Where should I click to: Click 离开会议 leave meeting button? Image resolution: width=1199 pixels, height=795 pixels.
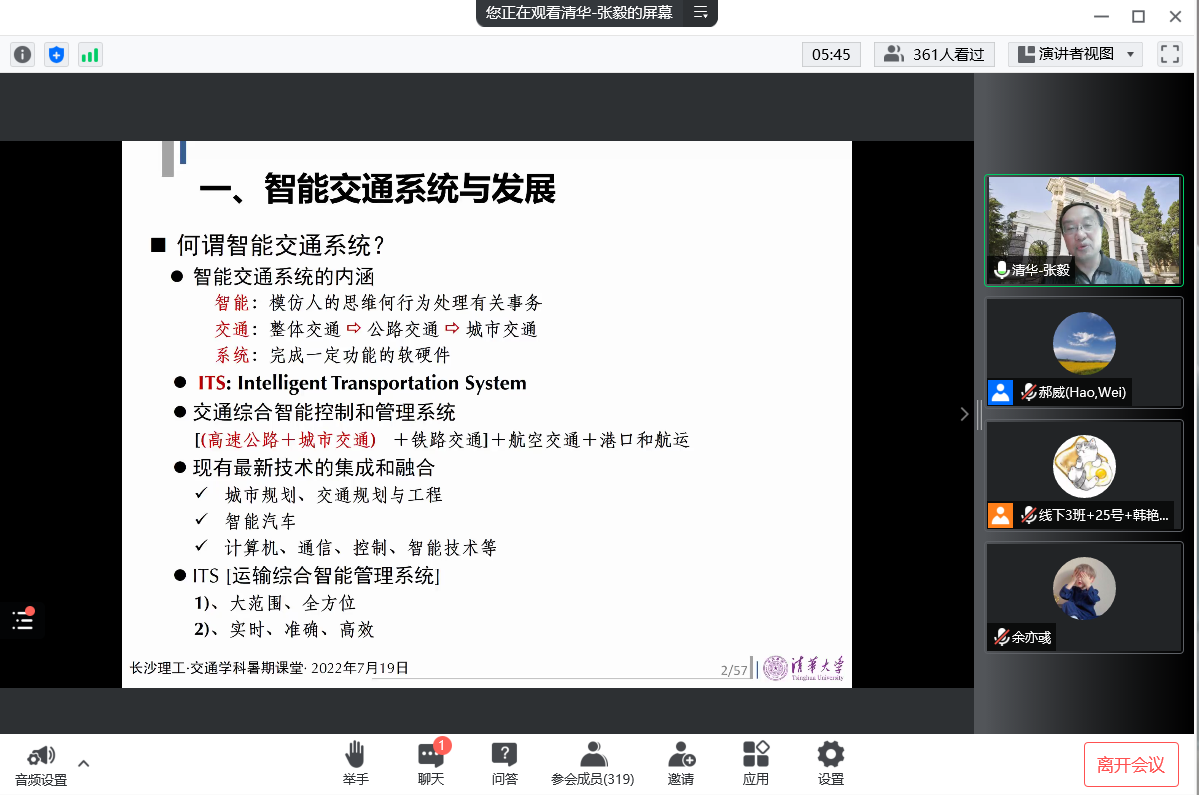click(1130, 764)
